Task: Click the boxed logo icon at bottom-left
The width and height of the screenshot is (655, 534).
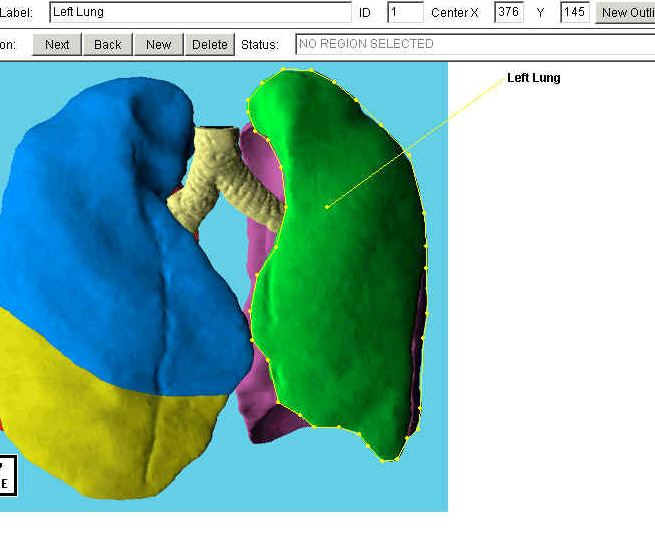Action: tap(5, 475)
